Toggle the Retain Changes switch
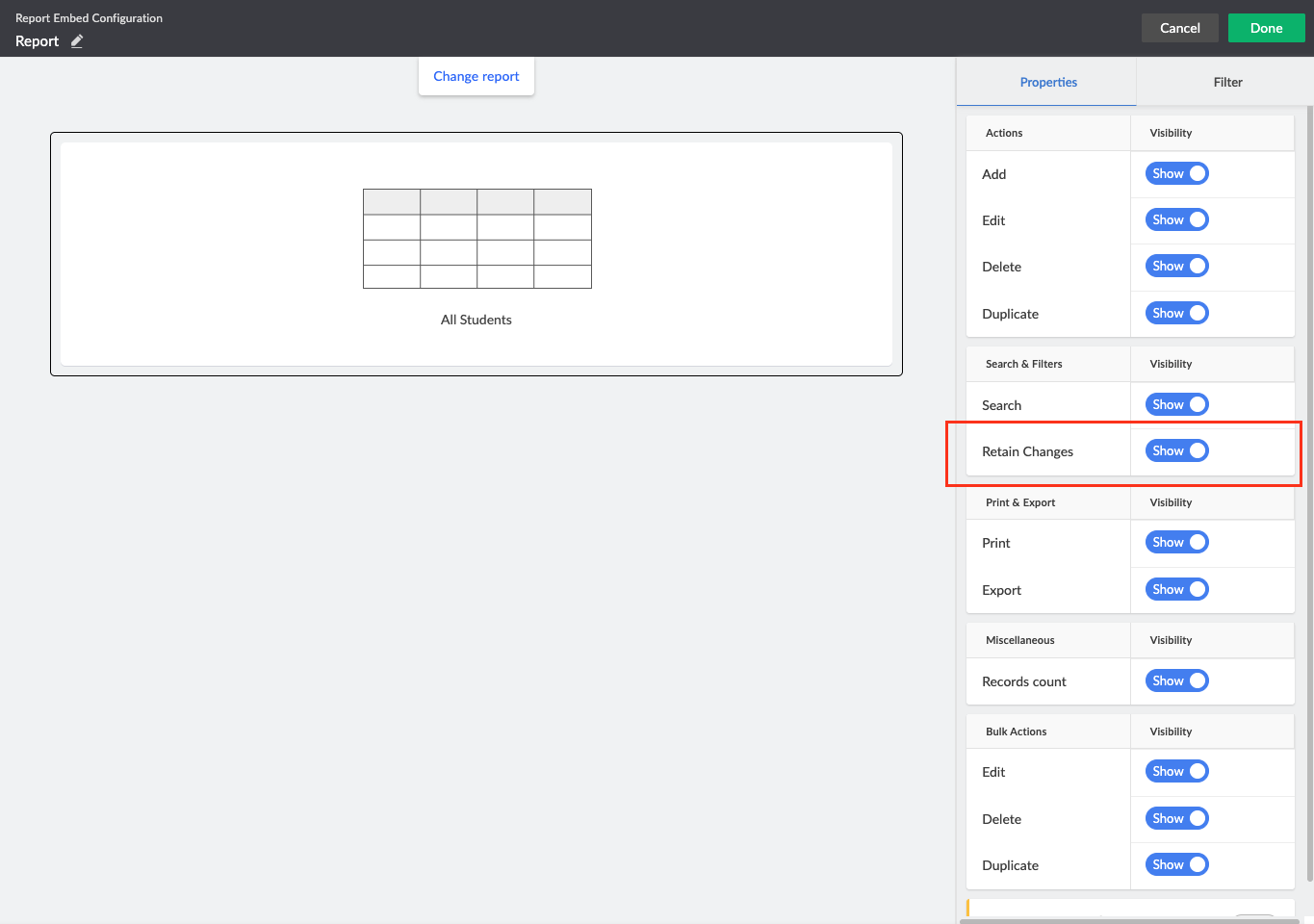Image resolution: width=1314 pixels, height=924 pixels. click(x=1176, y=450)
